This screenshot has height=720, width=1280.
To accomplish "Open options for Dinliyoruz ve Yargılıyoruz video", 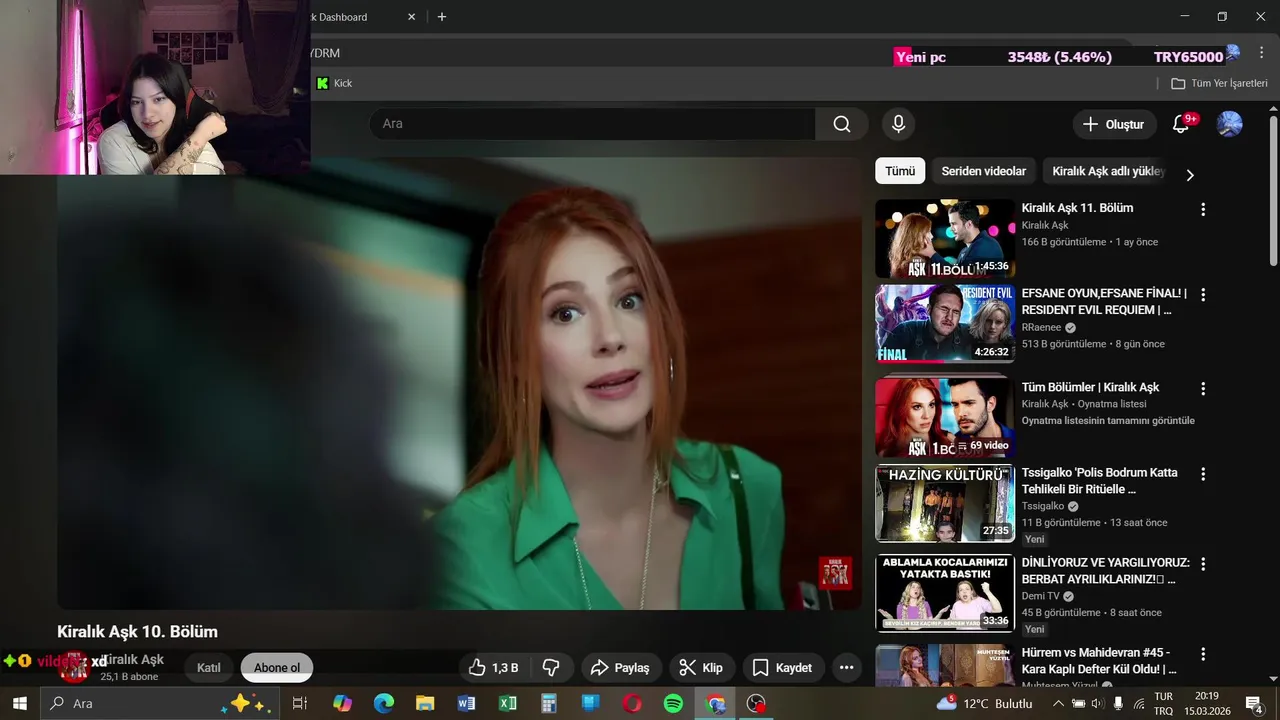I will click(x=1203, y=564).
